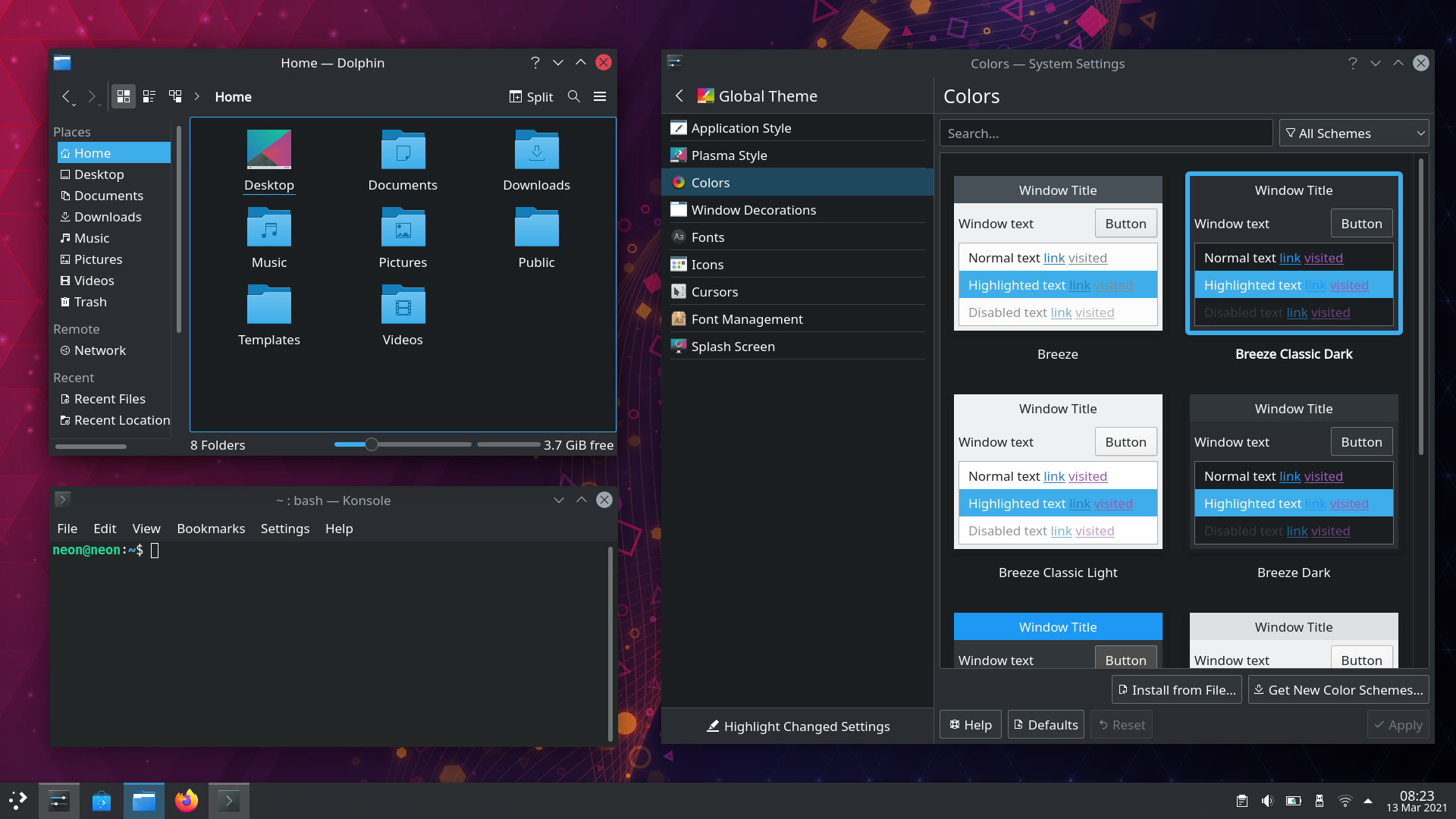Screen dimensions: 1456x819
Task: Click the Defaults button
Action: [x=1046, y=725]
